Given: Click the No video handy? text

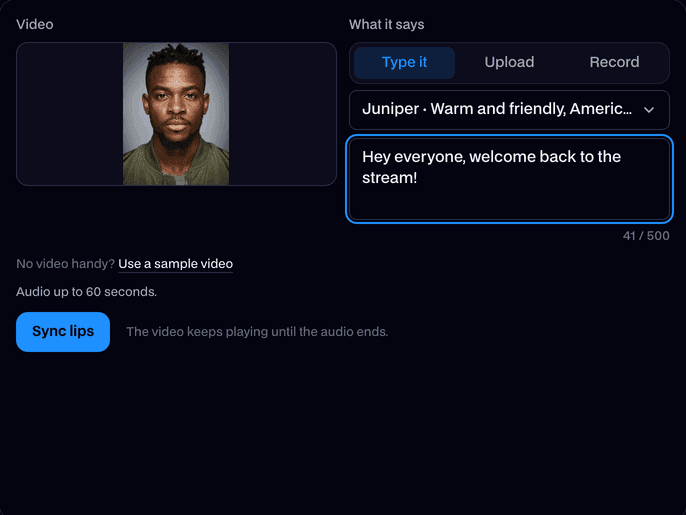Looking at the screenshot, I should coord(65,264).
